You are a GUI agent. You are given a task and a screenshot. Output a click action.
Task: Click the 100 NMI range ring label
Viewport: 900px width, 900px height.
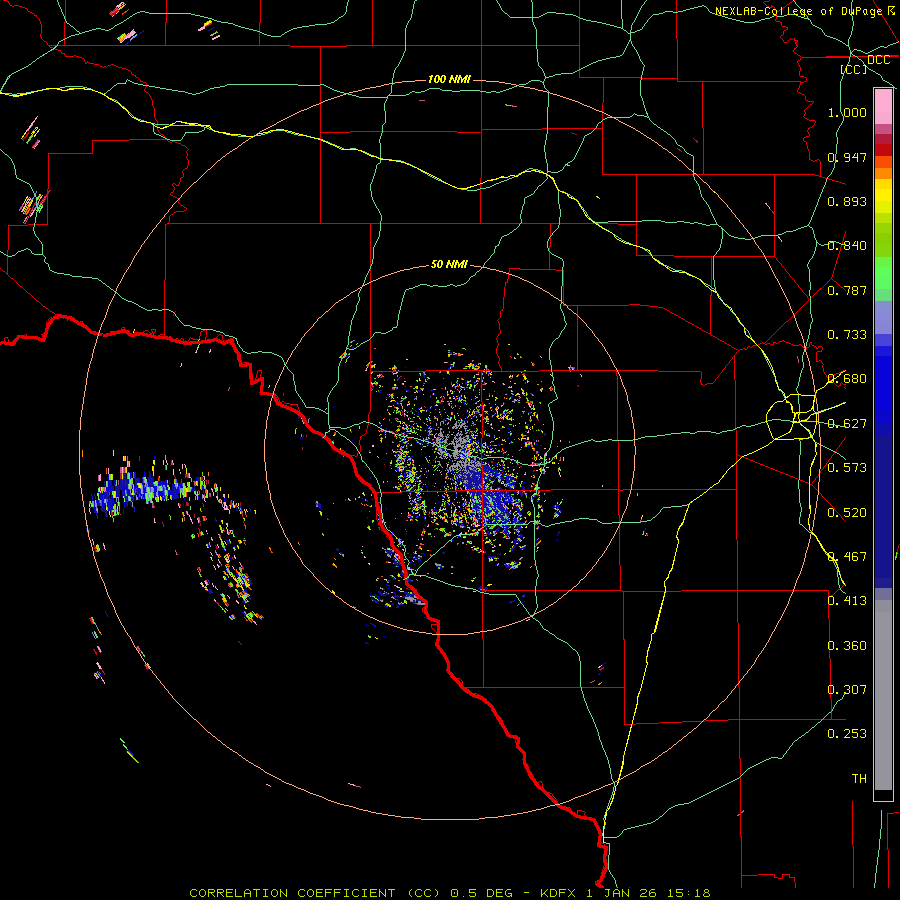coord(449,79)
